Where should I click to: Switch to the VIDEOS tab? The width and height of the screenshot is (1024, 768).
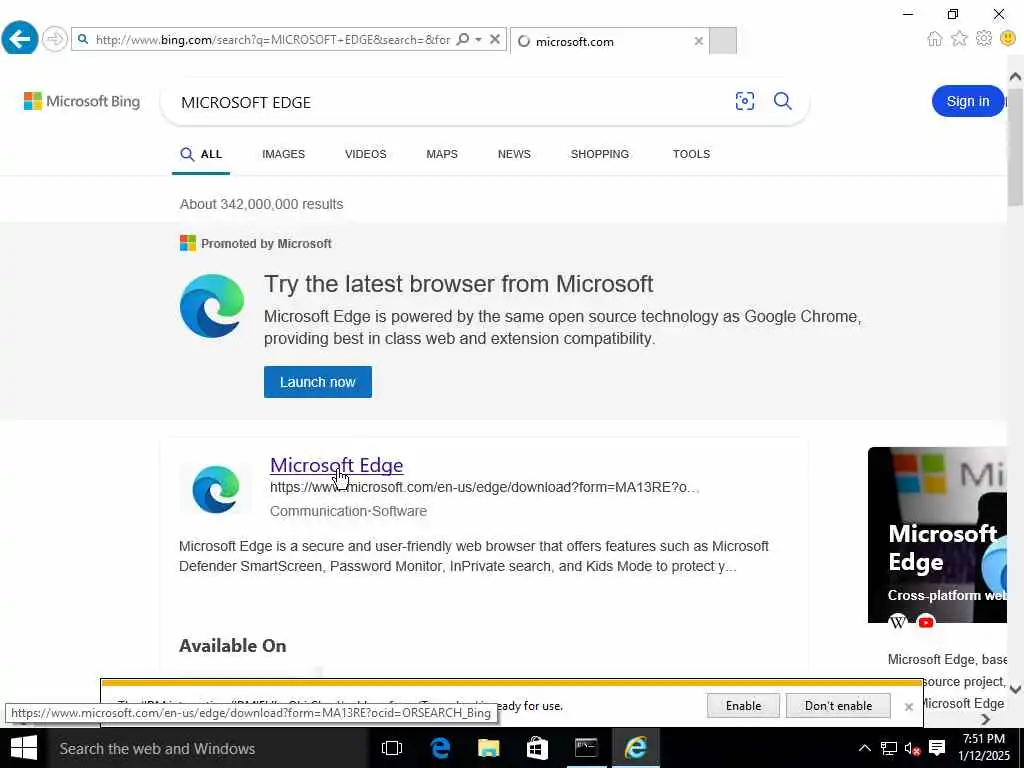[x=366, y=154]
